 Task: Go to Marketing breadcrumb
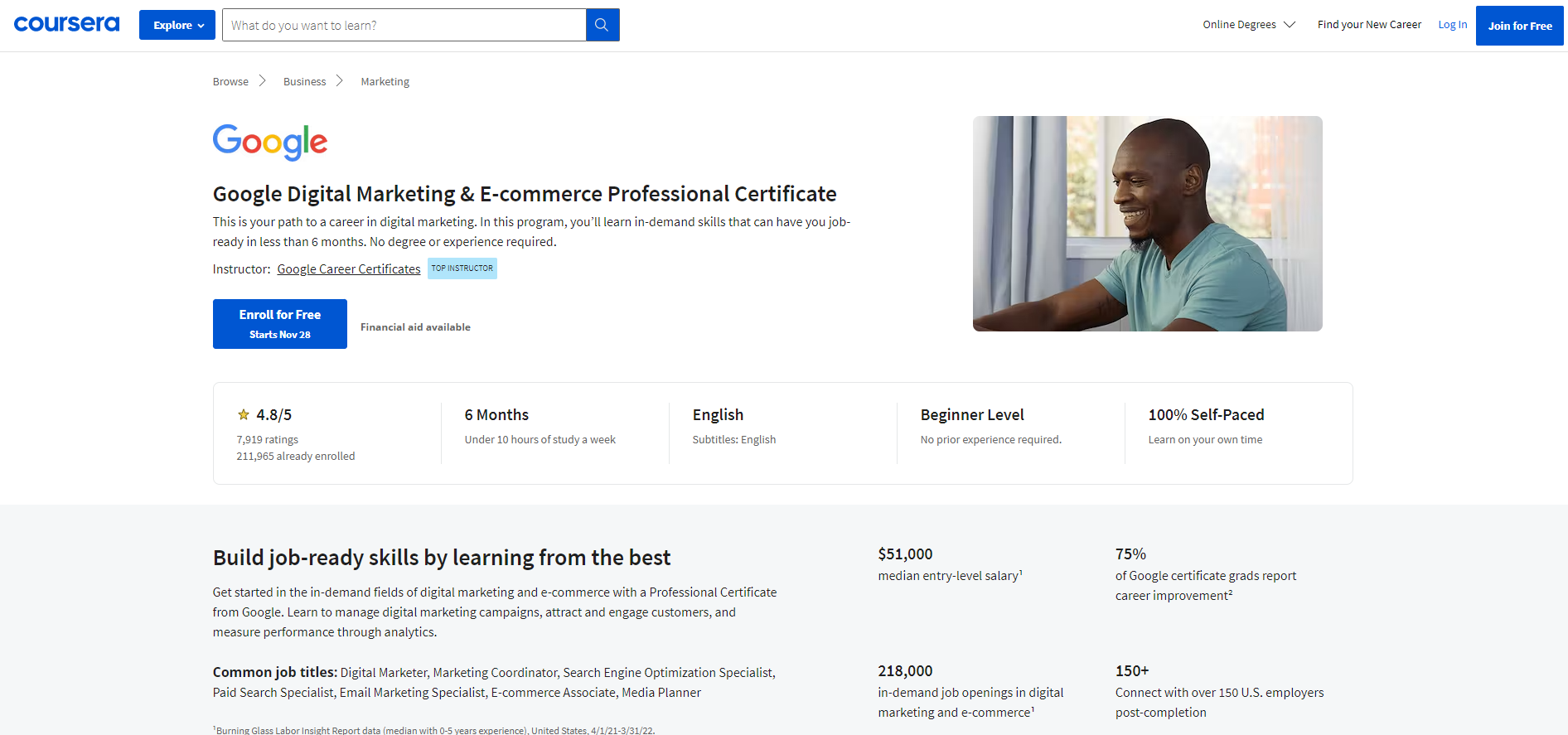pos(385,81)
